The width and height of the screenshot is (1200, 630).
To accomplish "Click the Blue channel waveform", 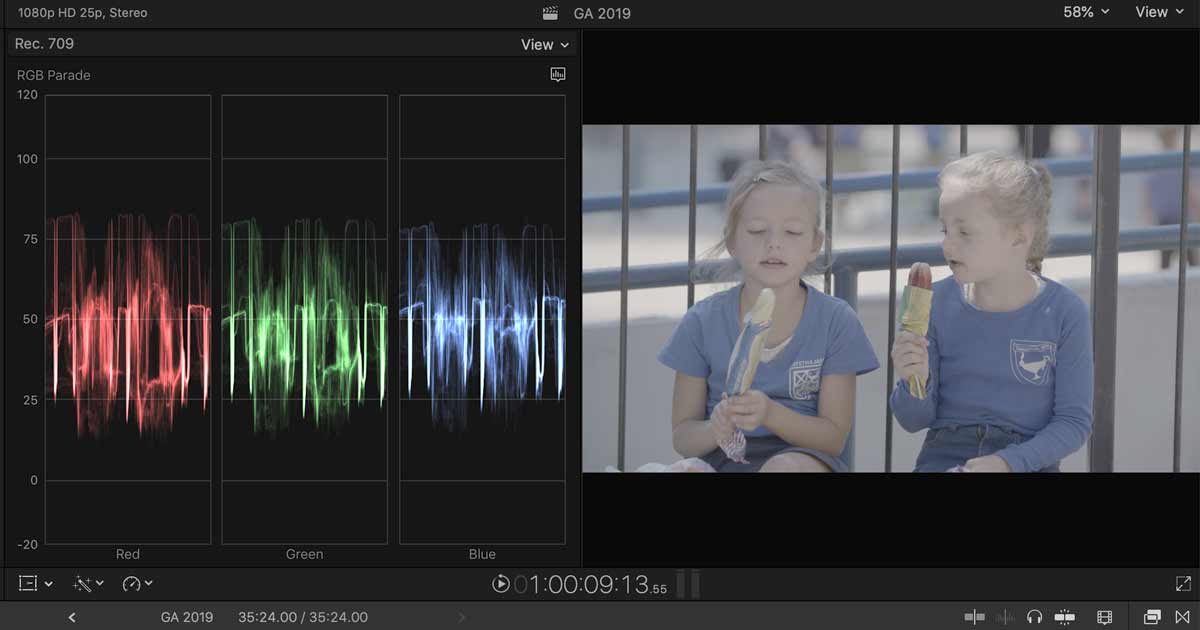I will click(482, 320).
